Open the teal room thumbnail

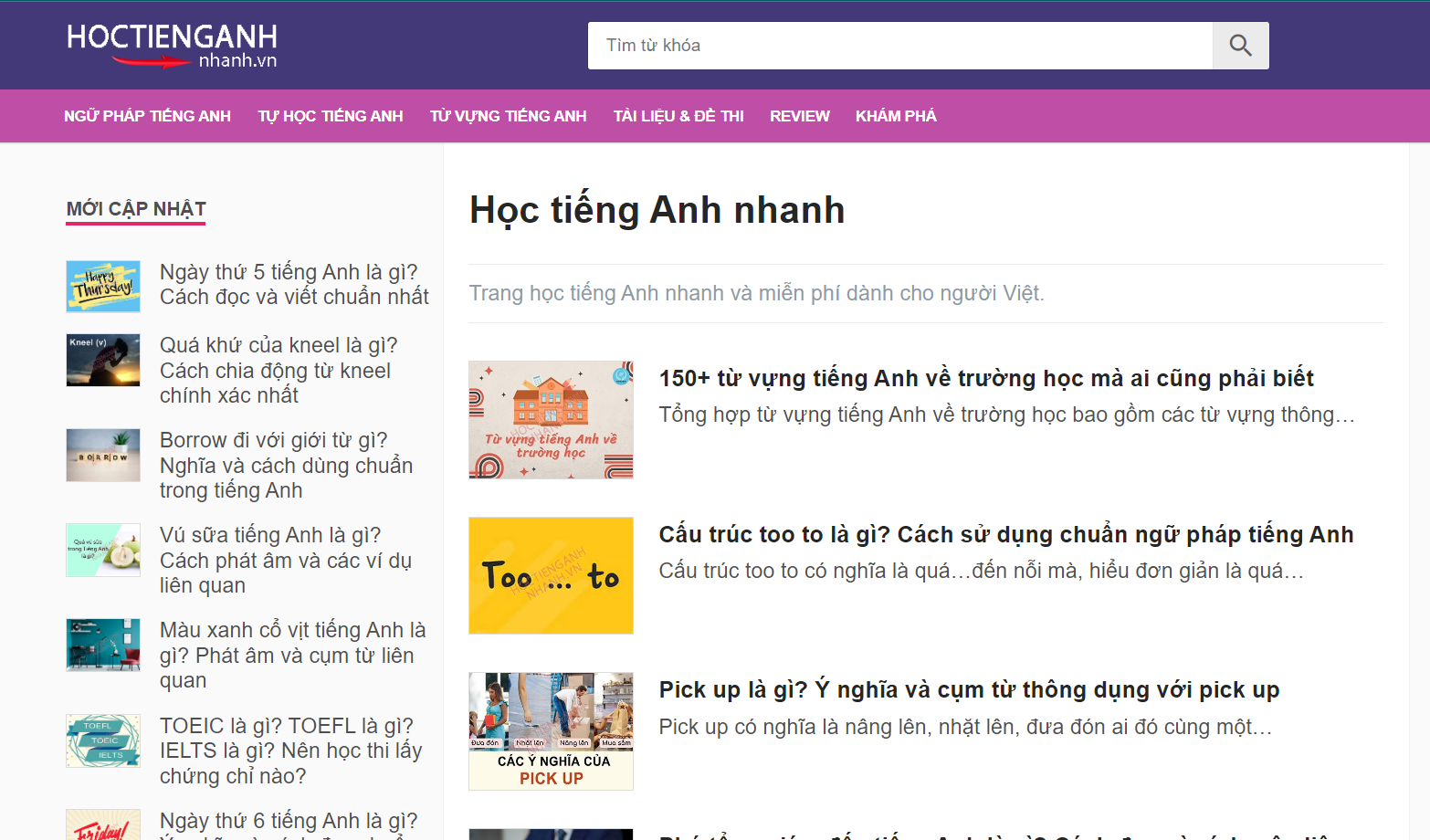click(103, 645)
